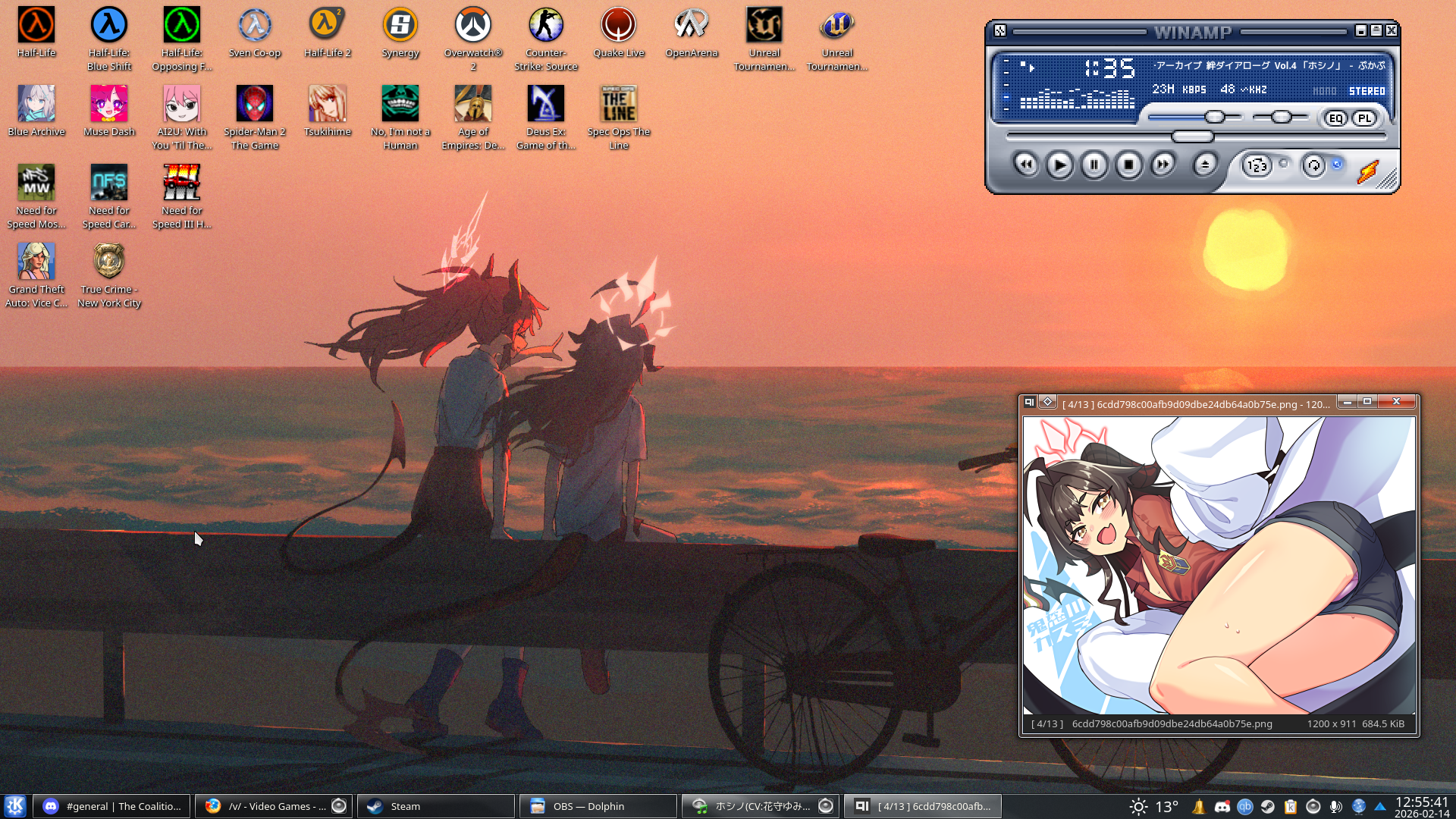
Task: Click the Winamp volume slider knob
Action: (1215, 117)
